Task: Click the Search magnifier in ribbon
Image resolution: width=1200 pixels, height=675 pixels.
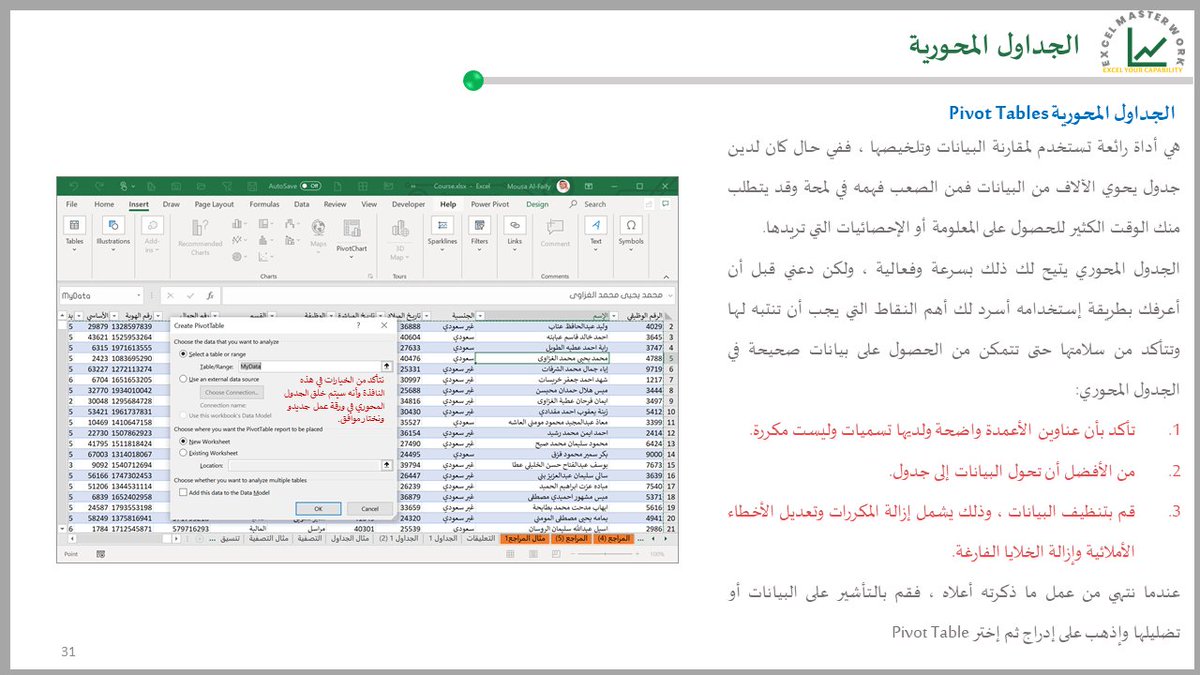Action: coord(573,204)
